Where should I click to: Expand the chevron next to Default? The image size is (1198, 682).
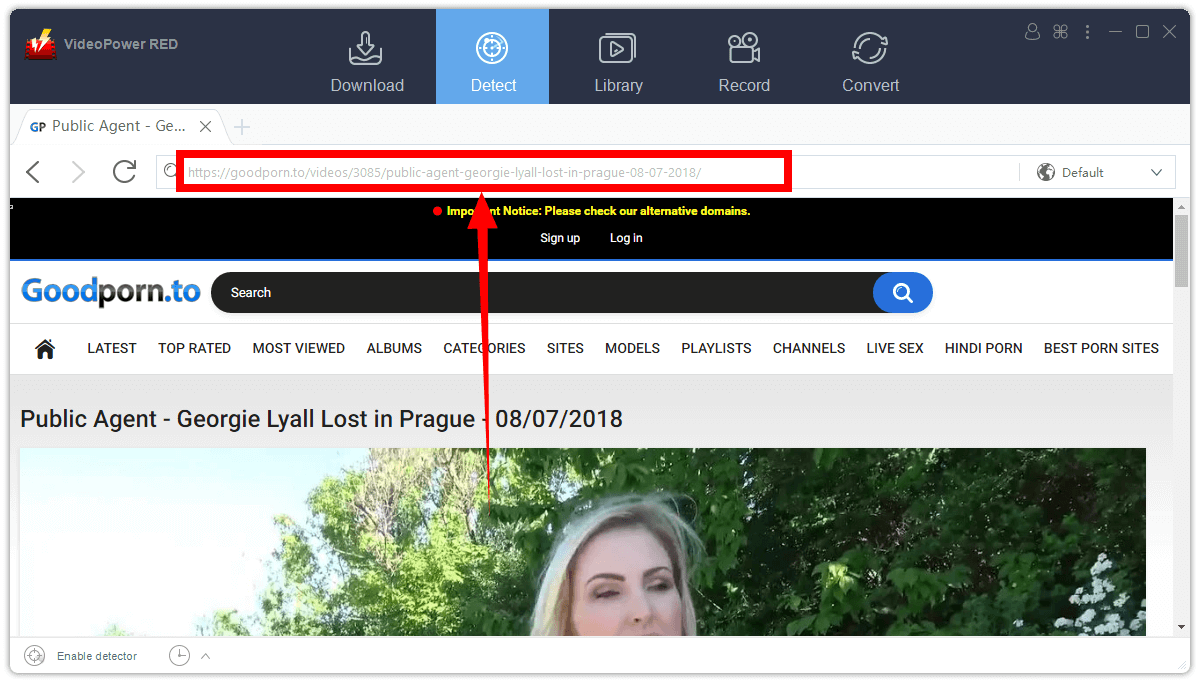[x=1157, y=173]
